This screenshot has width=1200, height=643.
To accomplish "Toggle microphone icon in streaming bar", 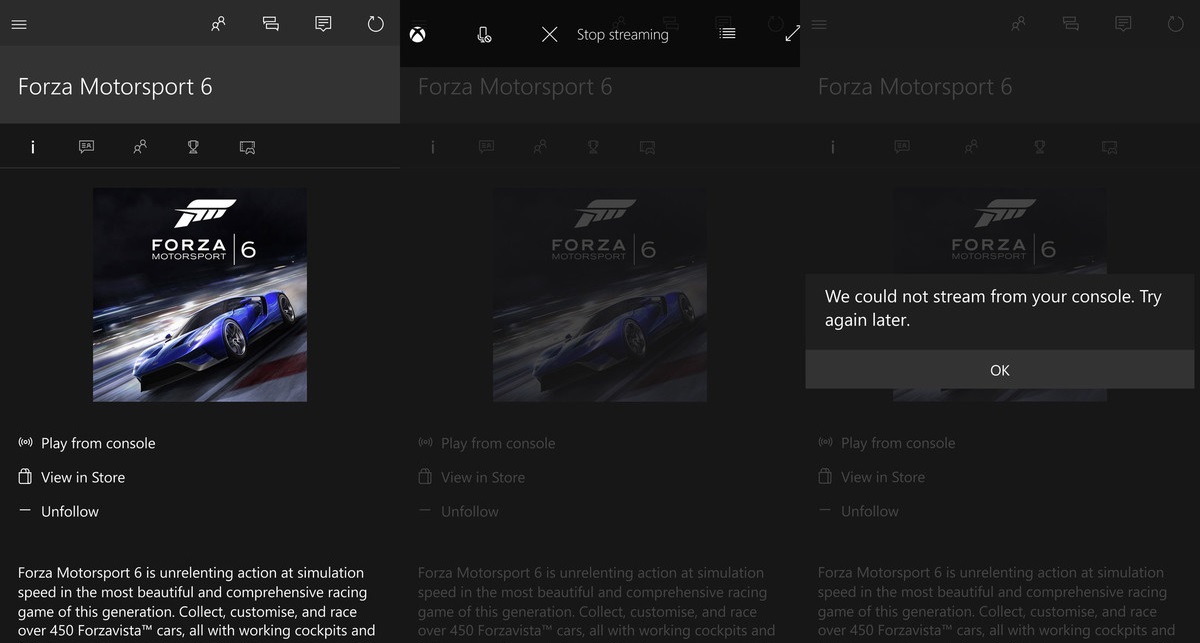I will (x=484, y=34).
